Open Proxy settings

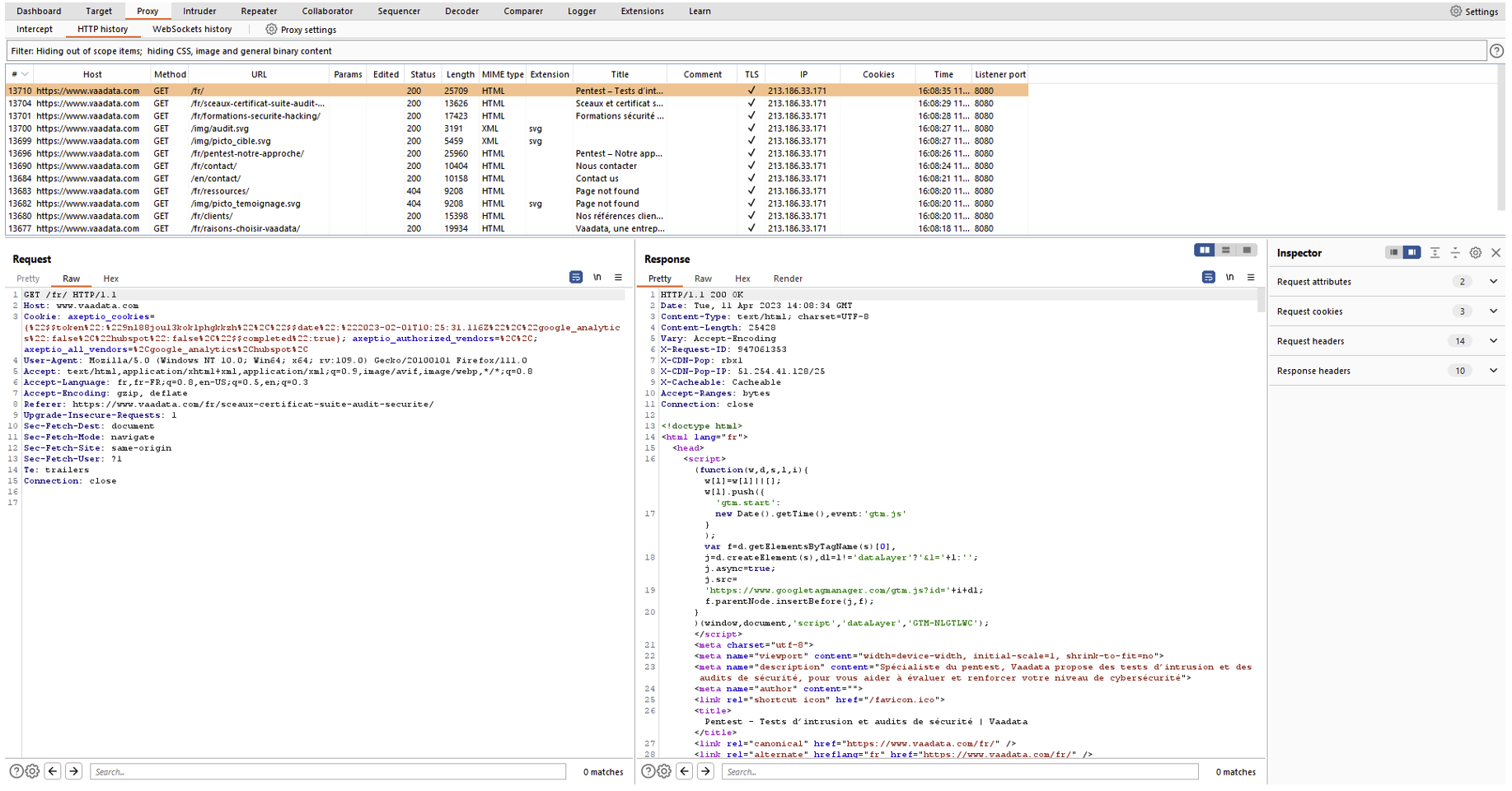(x=301, y=30)
